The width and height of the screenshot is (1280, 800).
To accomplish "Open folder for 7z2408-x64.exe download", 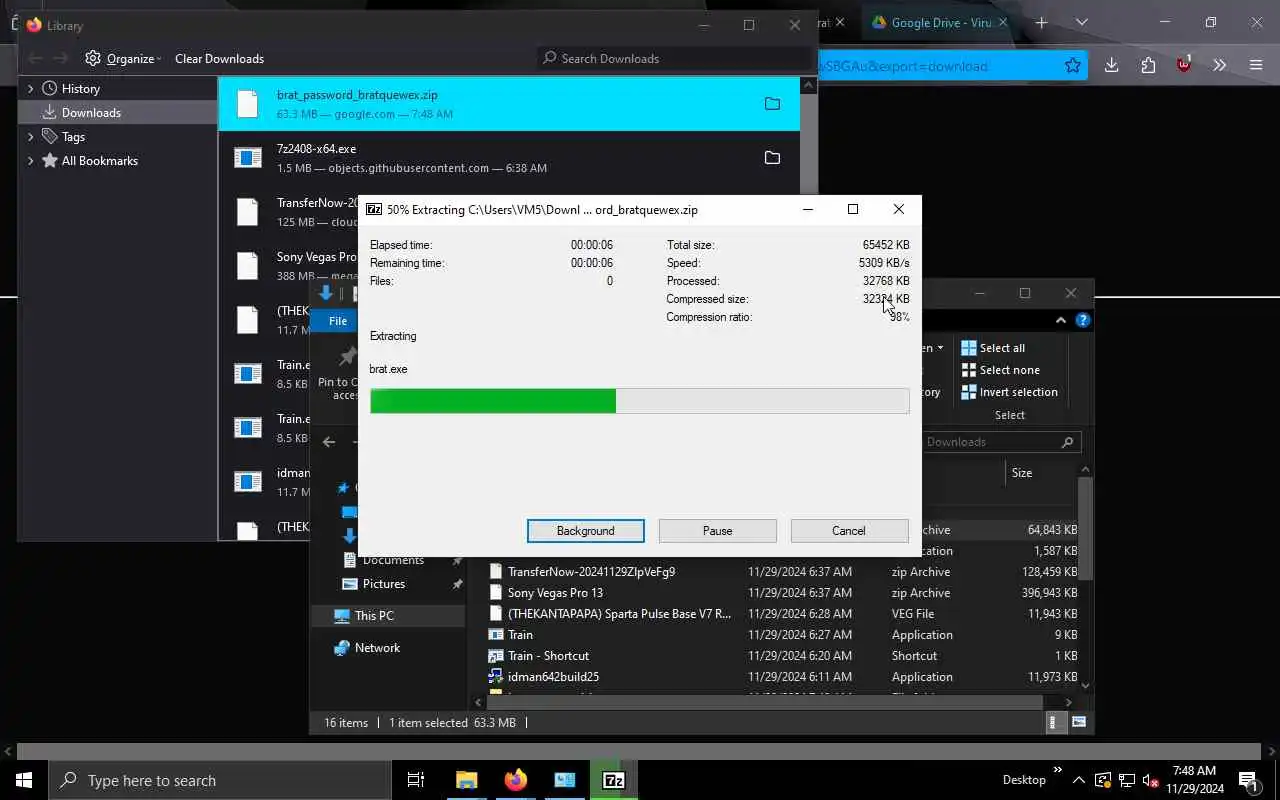I will 772,158.
